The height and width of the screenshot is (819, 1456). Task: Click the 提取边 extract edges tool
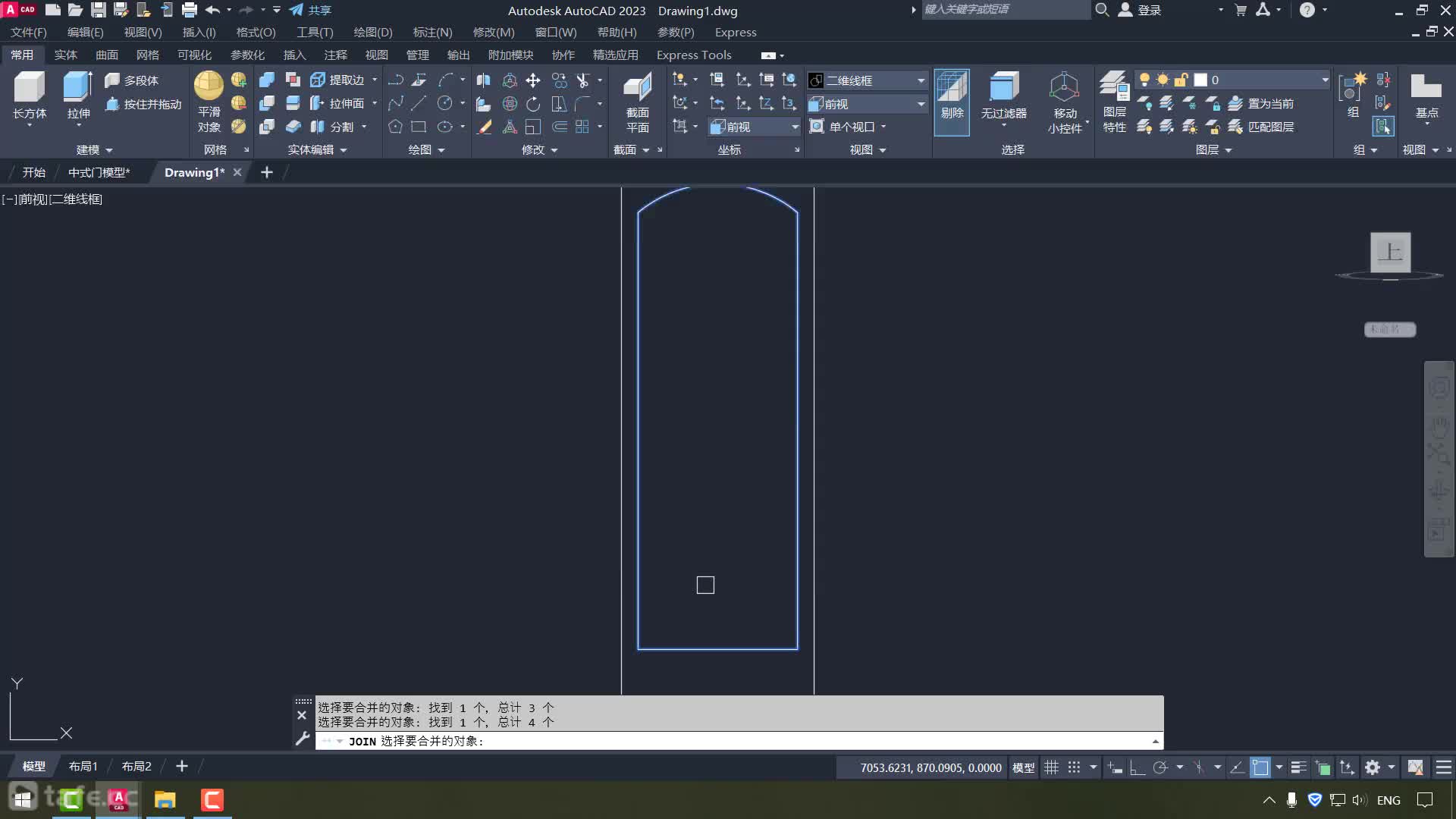338,80
